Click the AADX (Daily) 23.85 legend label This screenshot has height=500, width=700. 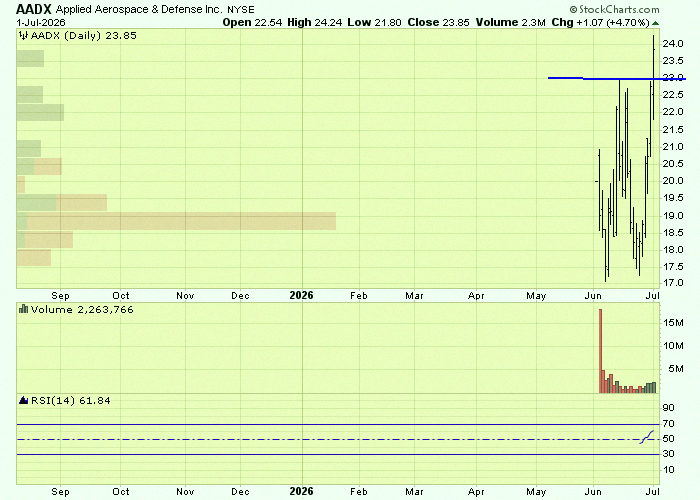[x=83, y=35]
